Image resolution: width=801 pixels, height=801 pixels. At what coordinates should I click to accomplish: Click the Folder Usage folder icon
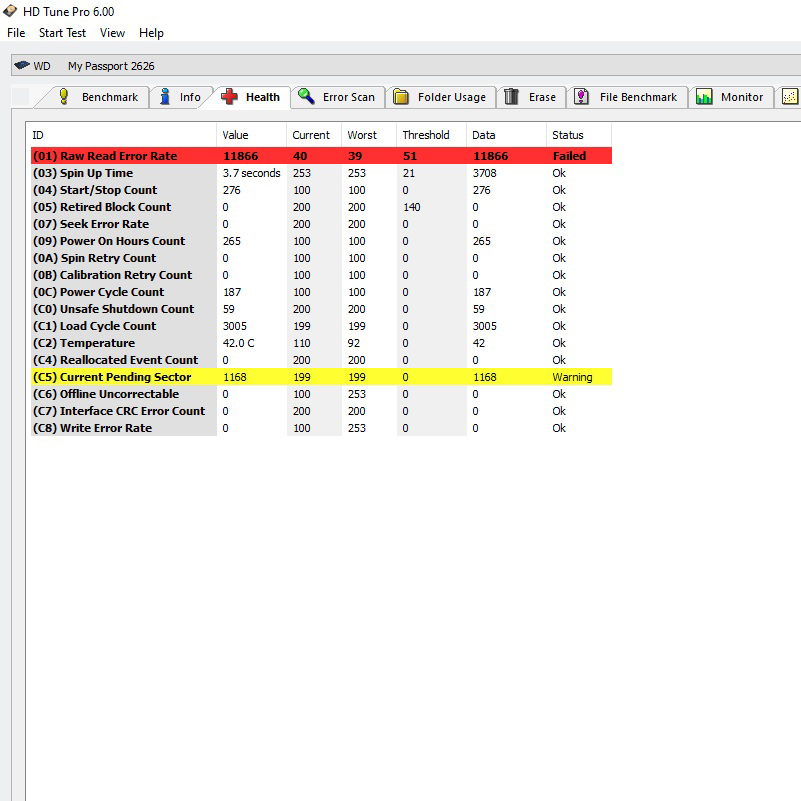coord(401,97)
